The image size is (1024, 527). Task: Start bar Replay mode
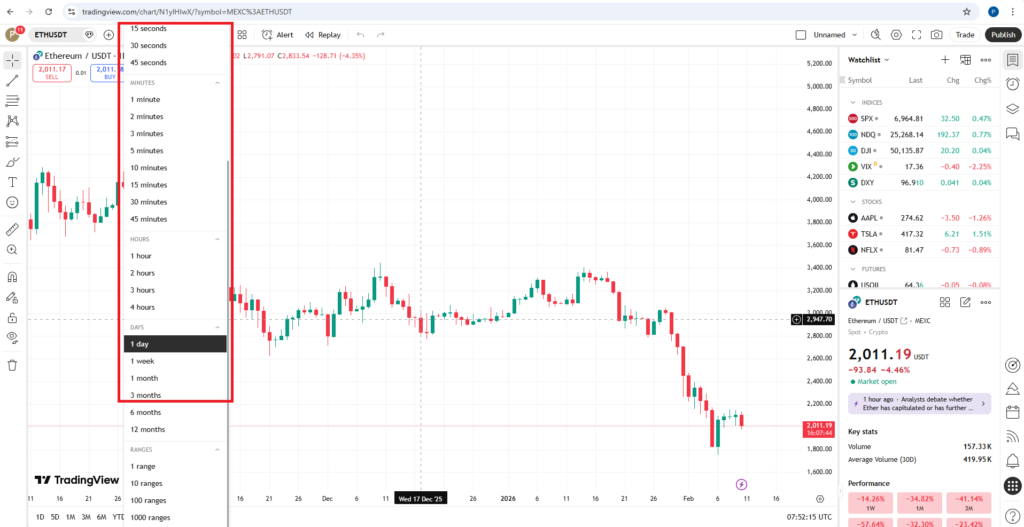323,34
